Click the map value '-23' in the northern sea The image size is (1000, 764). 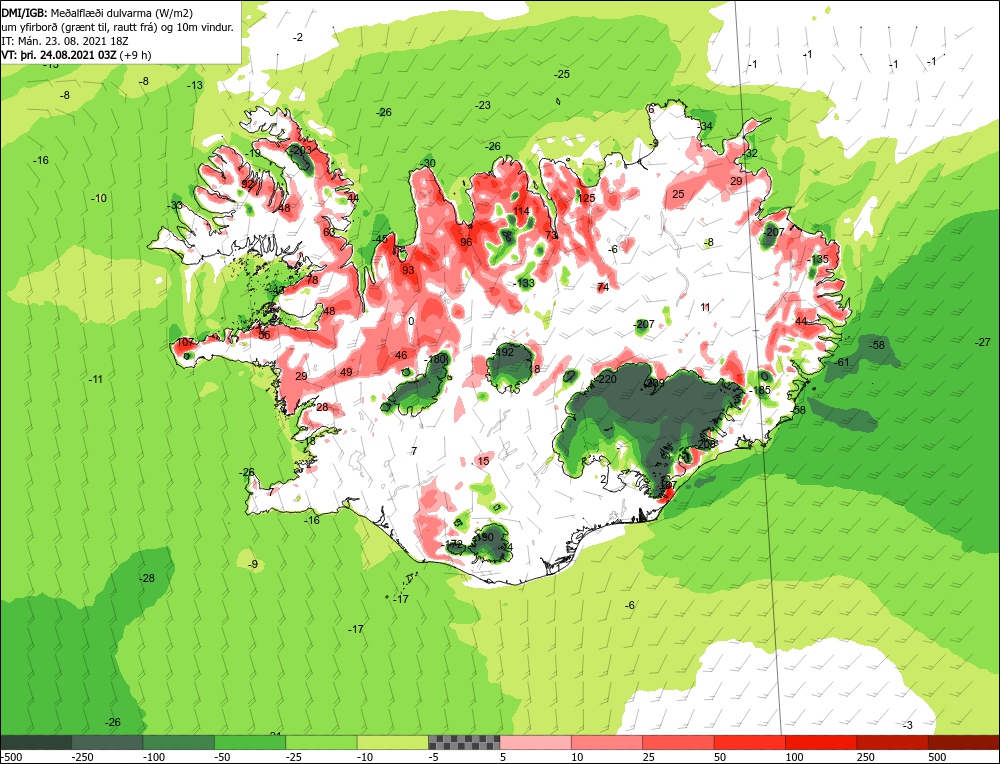[x=483, y=105]
